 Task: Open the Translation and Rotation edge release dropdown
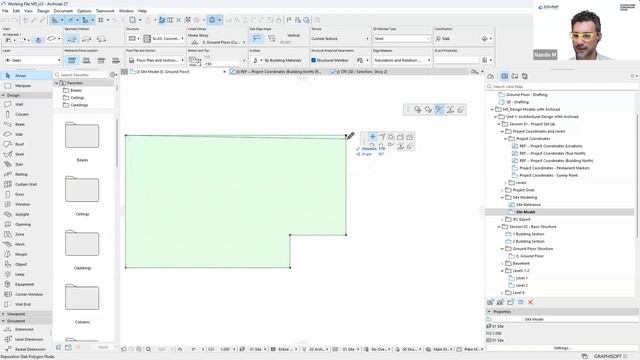[x=402, y=60]
